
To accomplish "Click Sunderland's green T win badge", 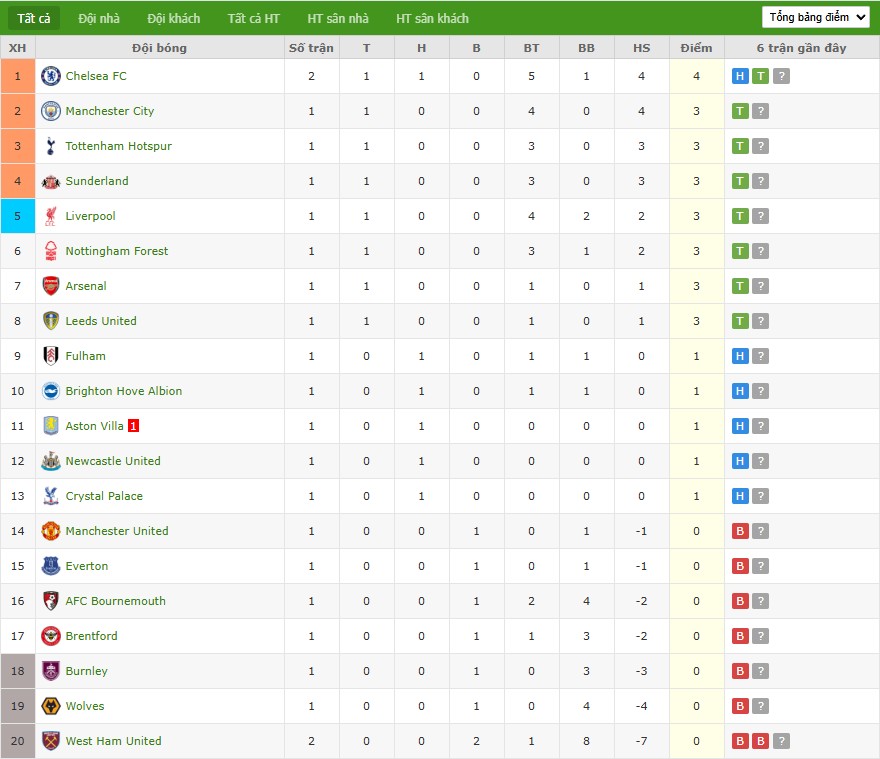I will point(739,181).
